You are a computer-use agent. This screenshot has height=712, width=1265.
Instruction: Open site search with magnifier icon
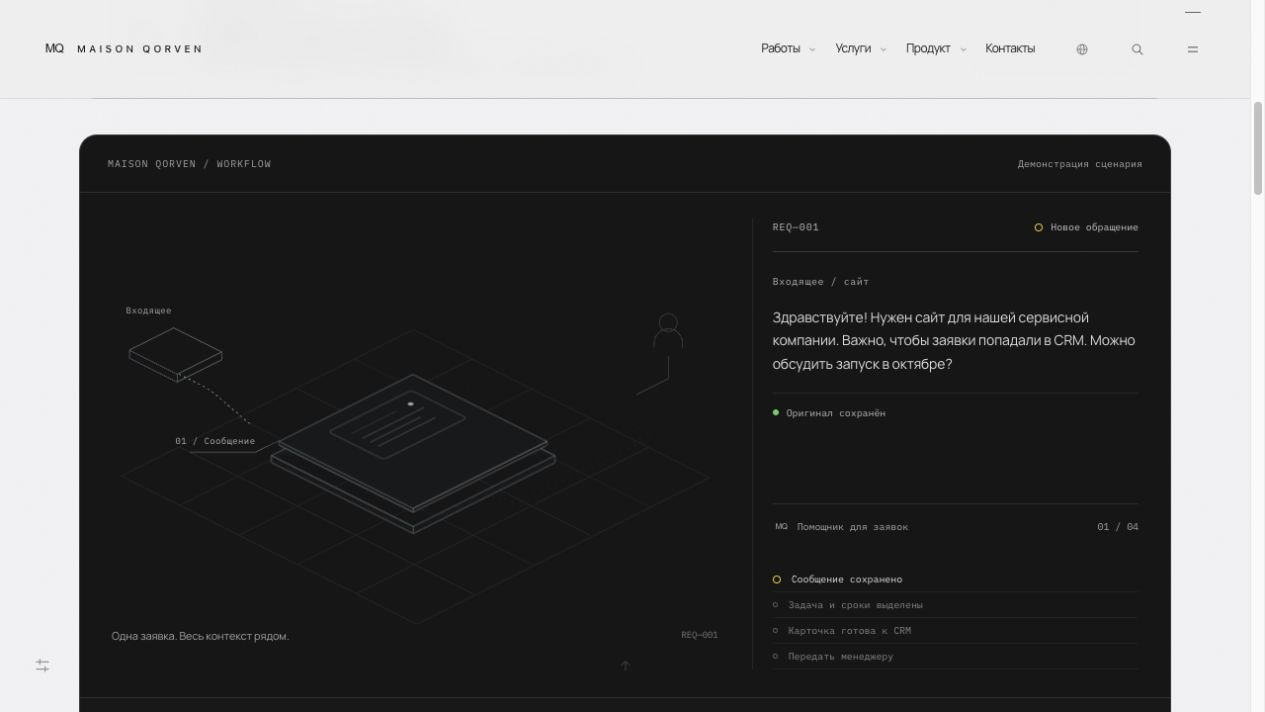coord(1137,49)
